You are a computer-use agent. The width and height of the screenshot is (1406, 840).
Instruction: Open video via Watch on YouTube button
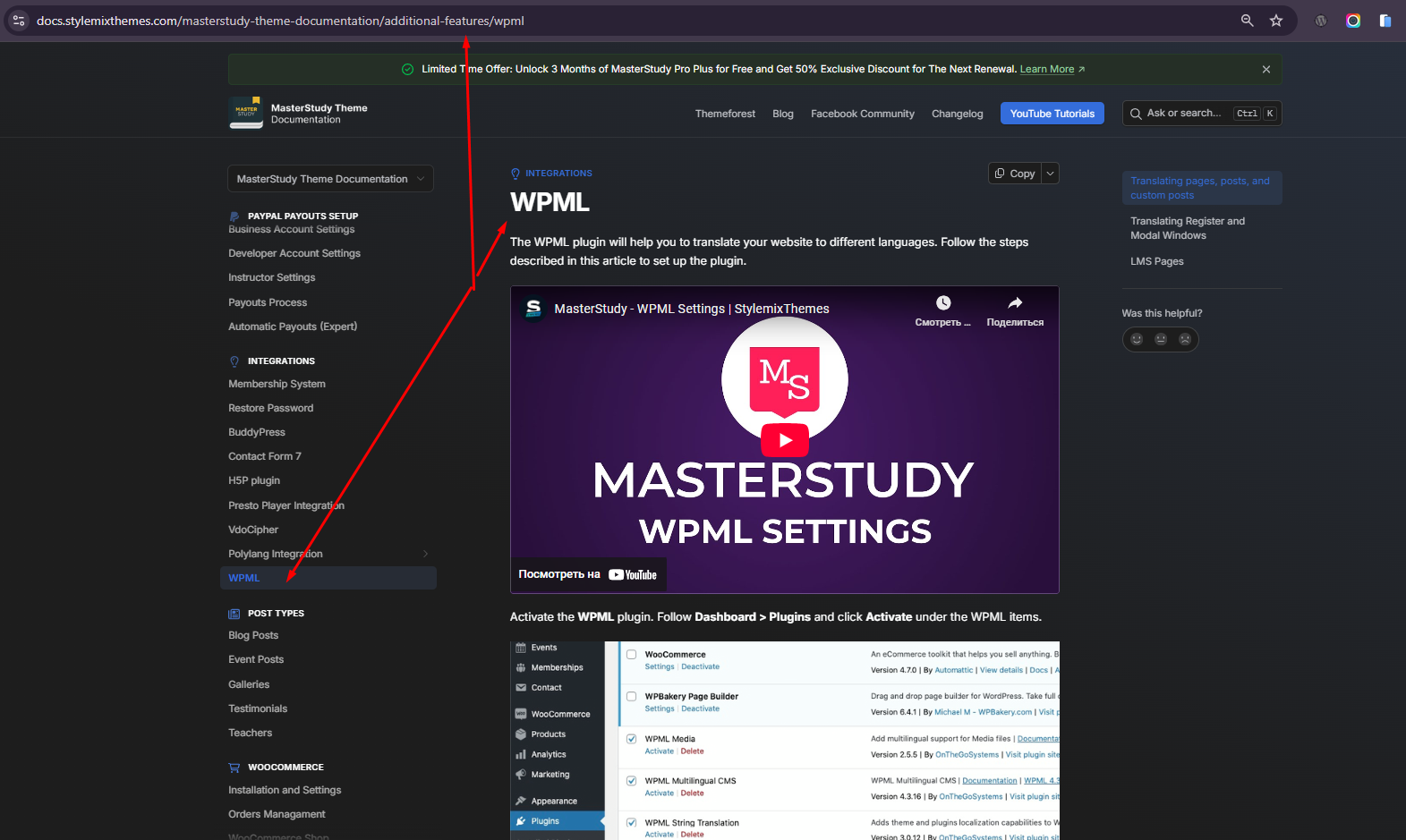[588, 574]
